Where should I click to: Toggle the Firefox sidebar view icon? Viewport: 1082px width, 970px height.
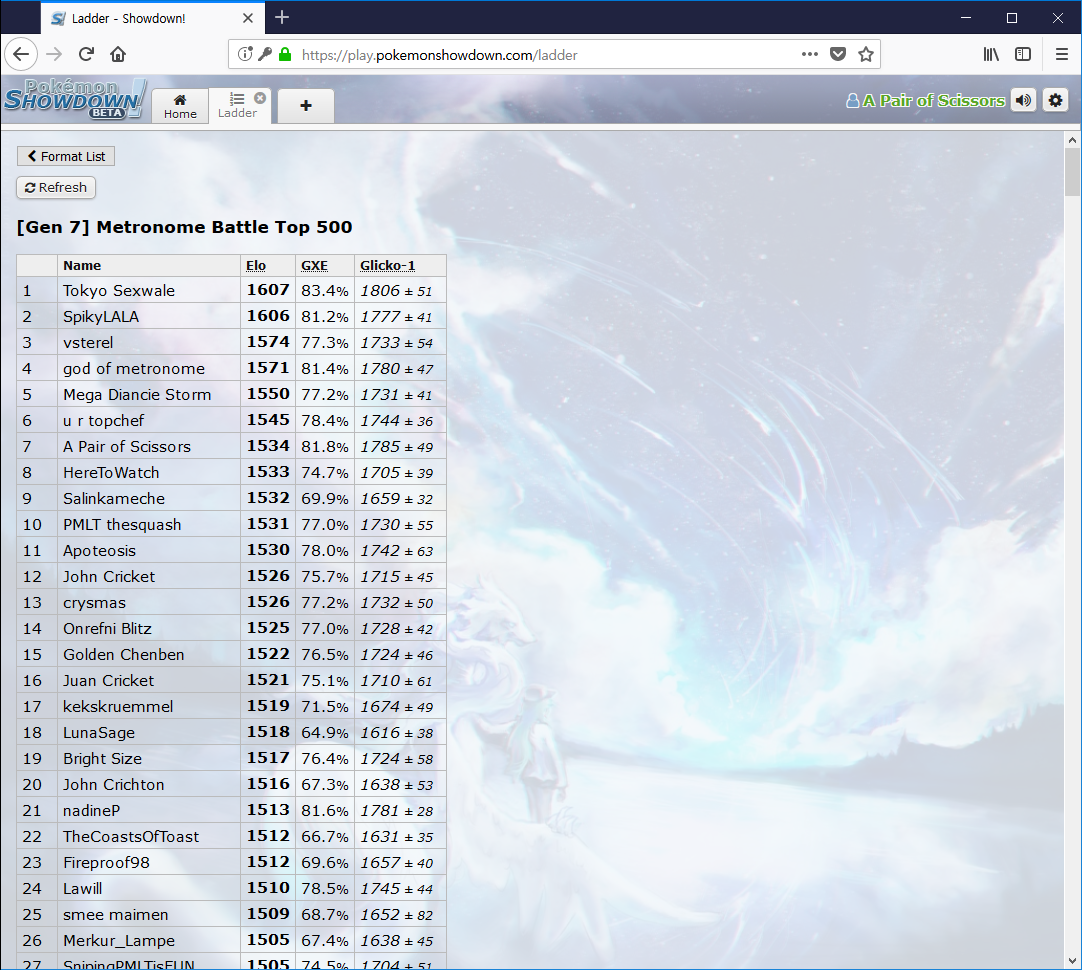1023,55
